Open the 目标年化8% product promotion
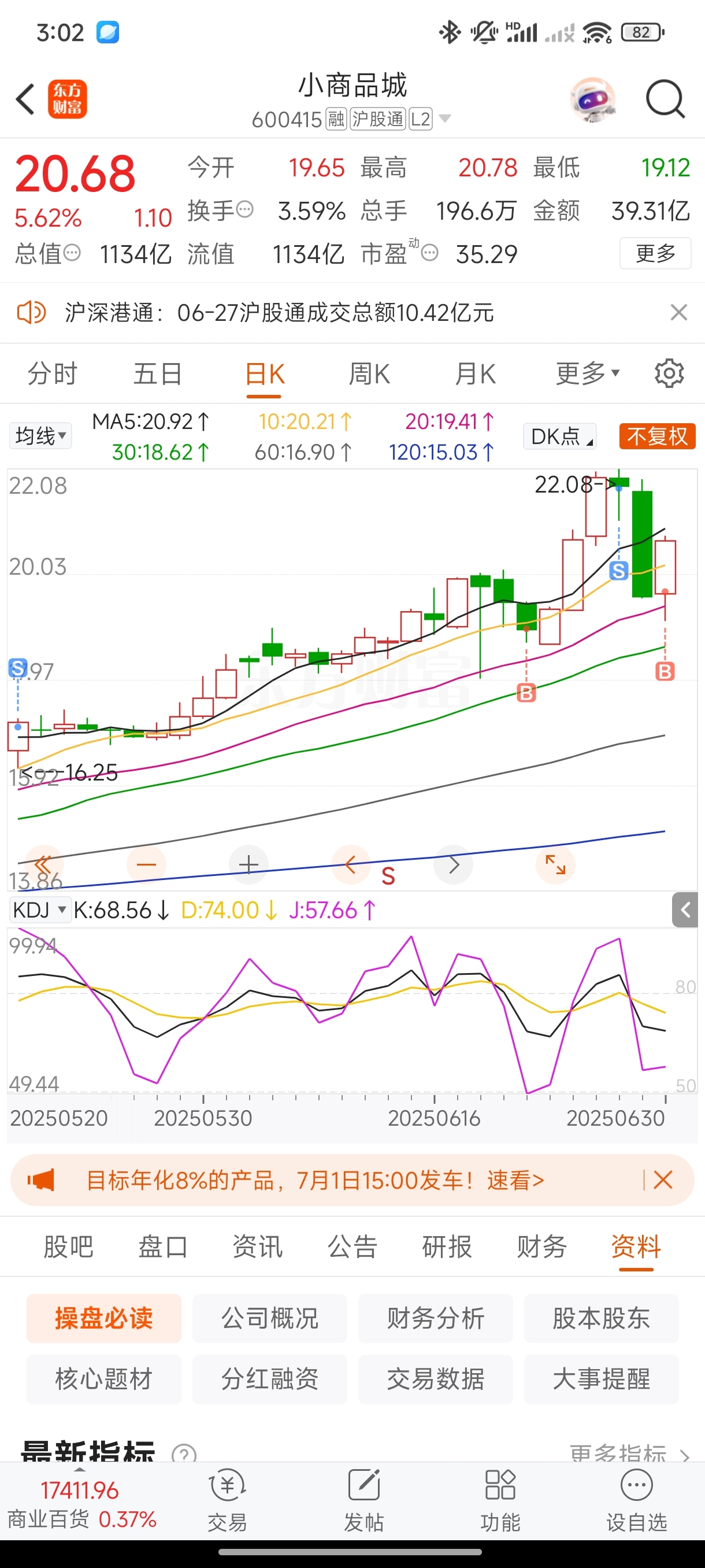 tap(315, 1180)
